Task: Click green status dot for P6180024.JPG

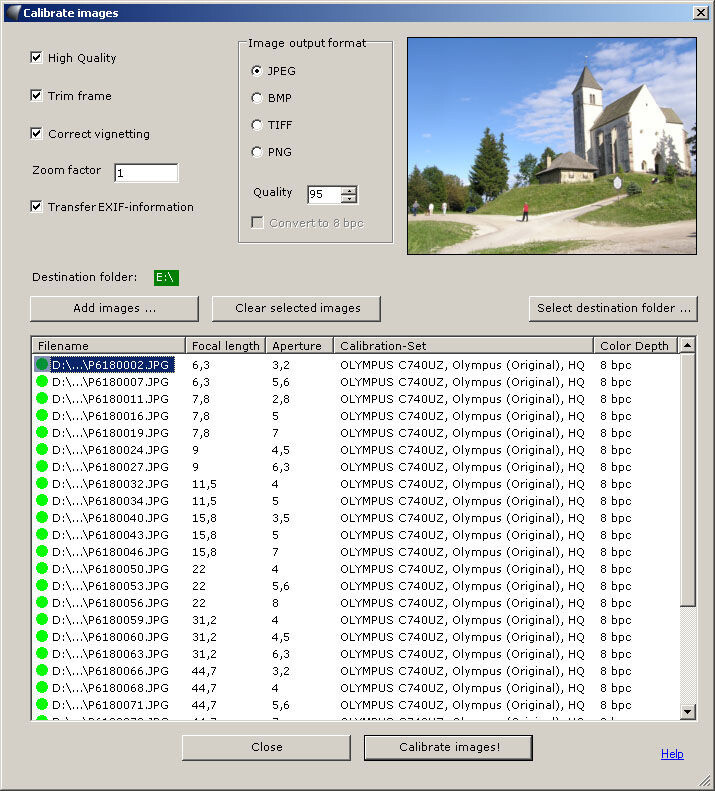Action: click(x=42, y=449)
